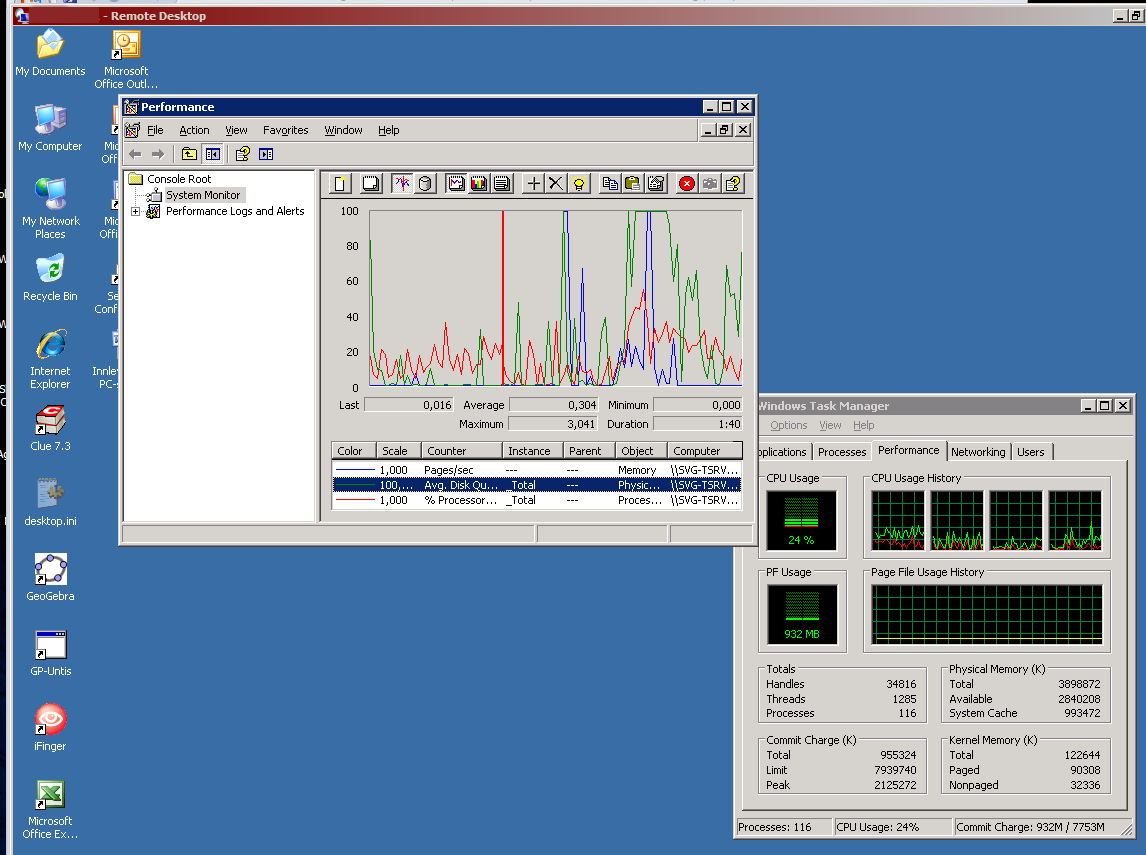The height and width of the screenshot is (855, 1146).
Task: Click the Clear Display toolbar icon
Action: point(371,183)
